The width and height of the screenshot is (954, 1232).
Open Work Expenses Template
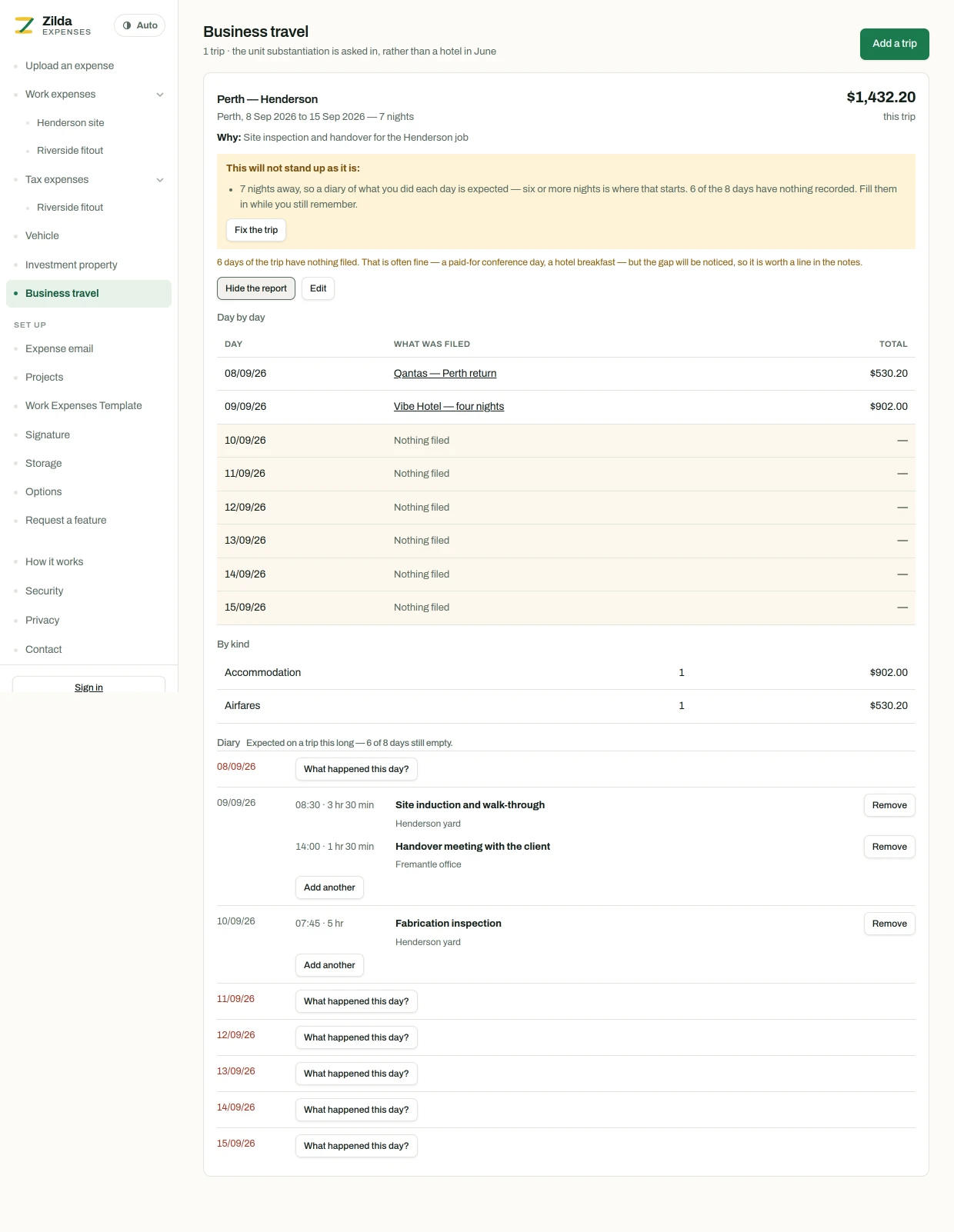pyautogui.click(x=88, y=406)
